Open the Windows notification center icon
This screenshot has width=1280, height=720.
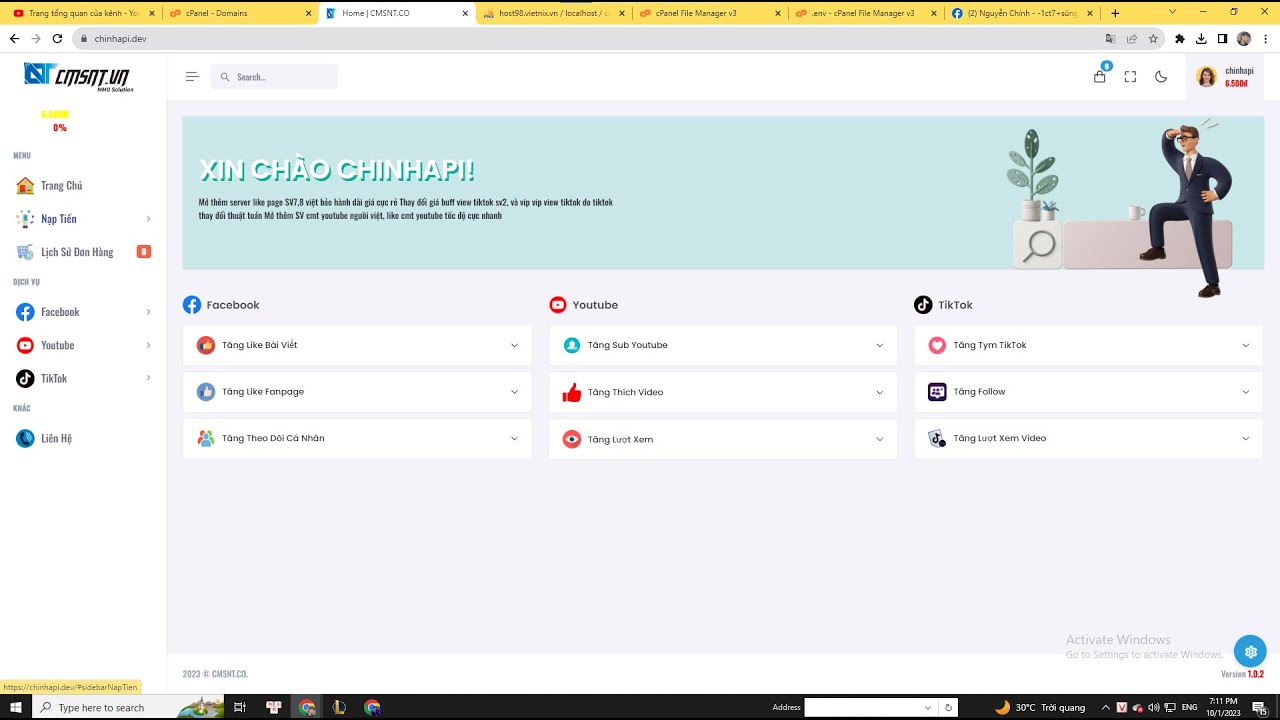pos(1261,707)
